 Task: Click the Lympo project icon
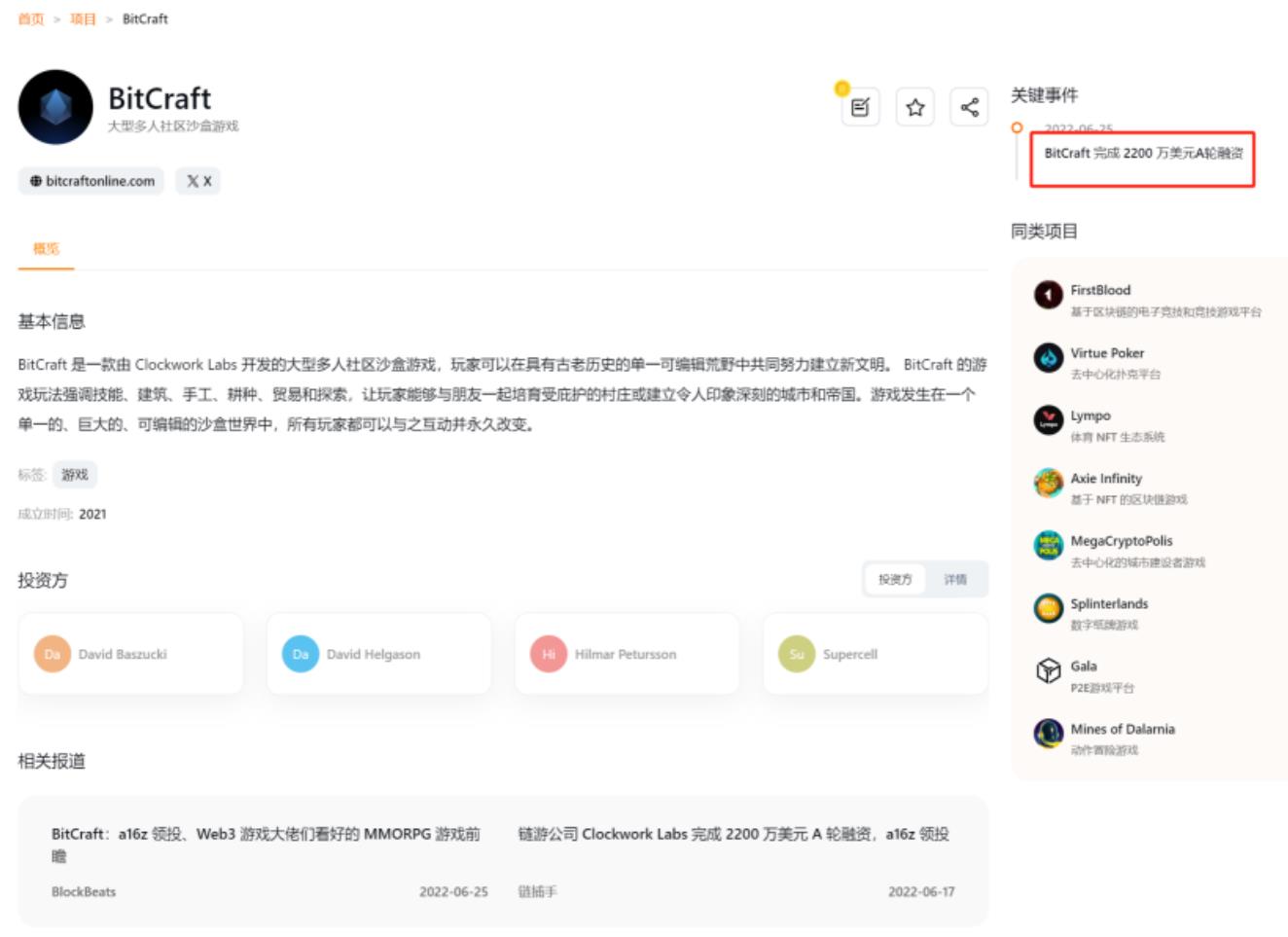pyautogui.click(x=1048, y=420)
